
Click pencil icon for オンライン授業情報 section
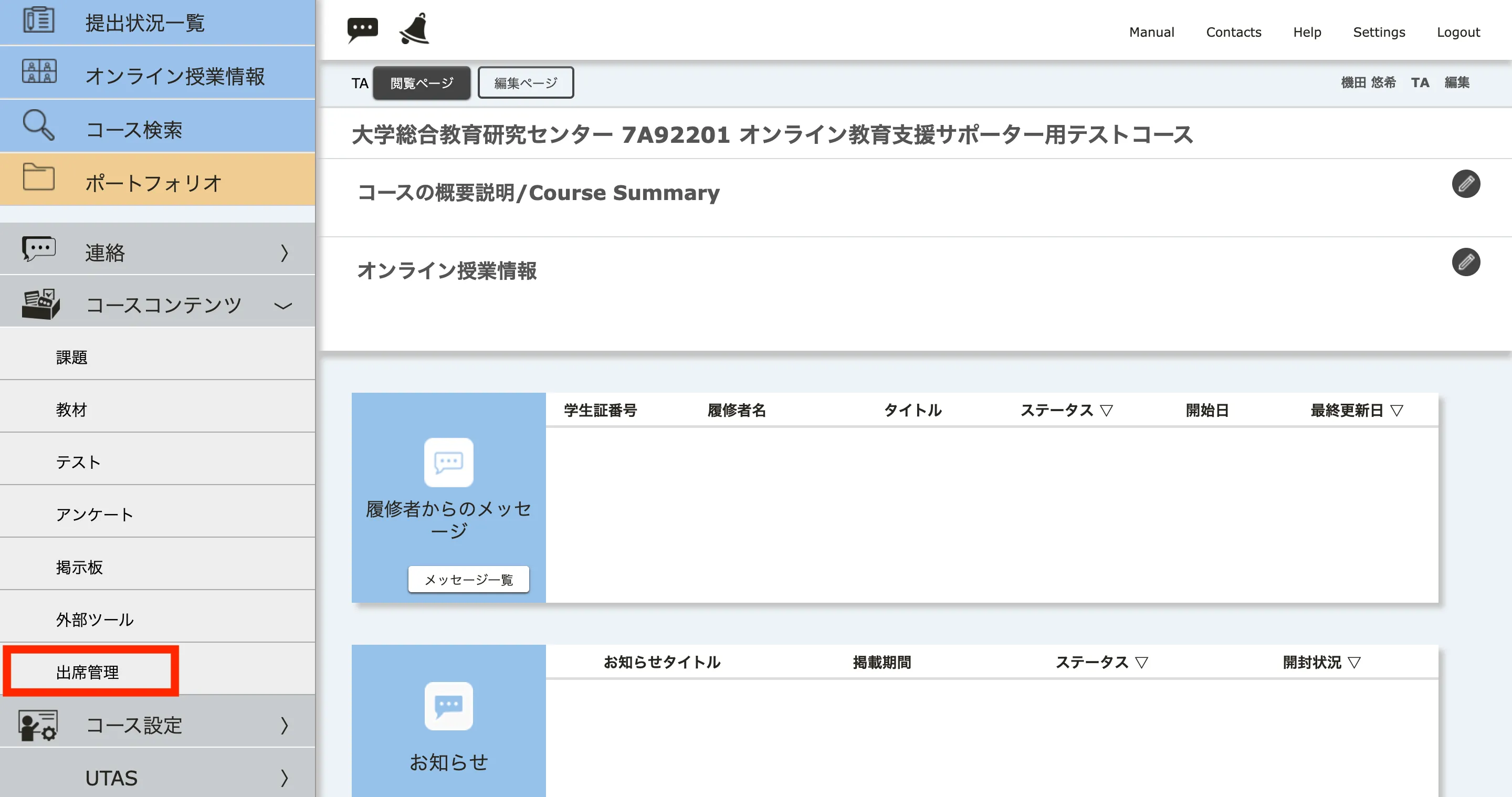pos(1465,263)
